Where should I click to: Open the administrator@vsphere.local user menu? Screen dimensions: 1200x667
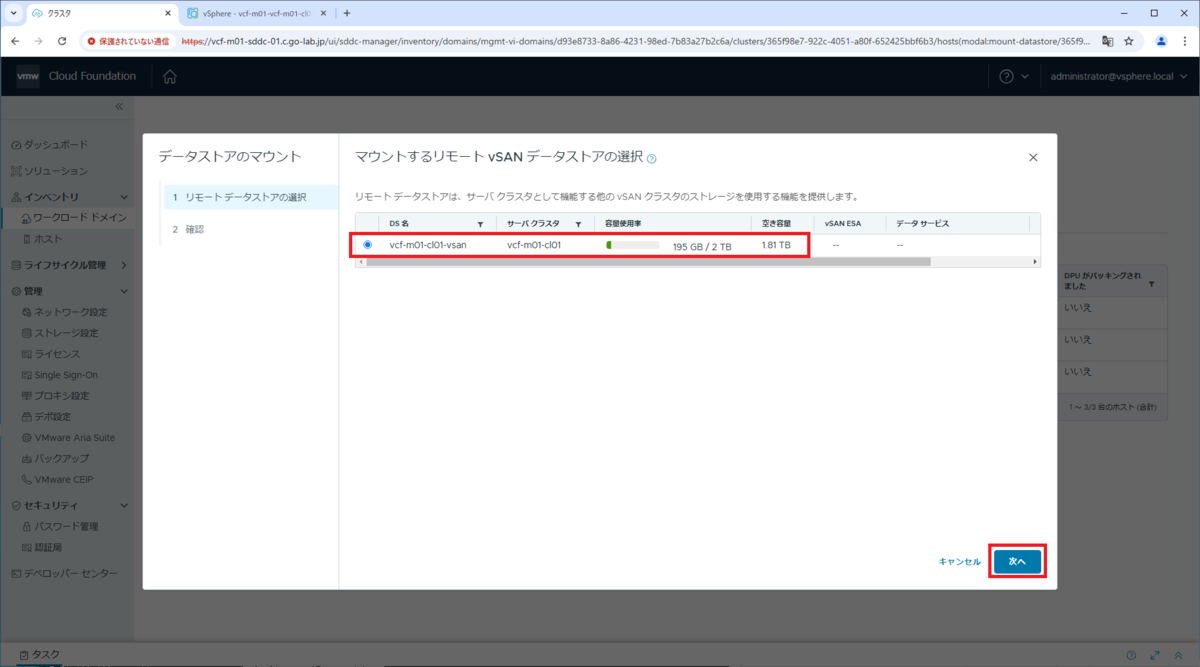click(1118, 77)
